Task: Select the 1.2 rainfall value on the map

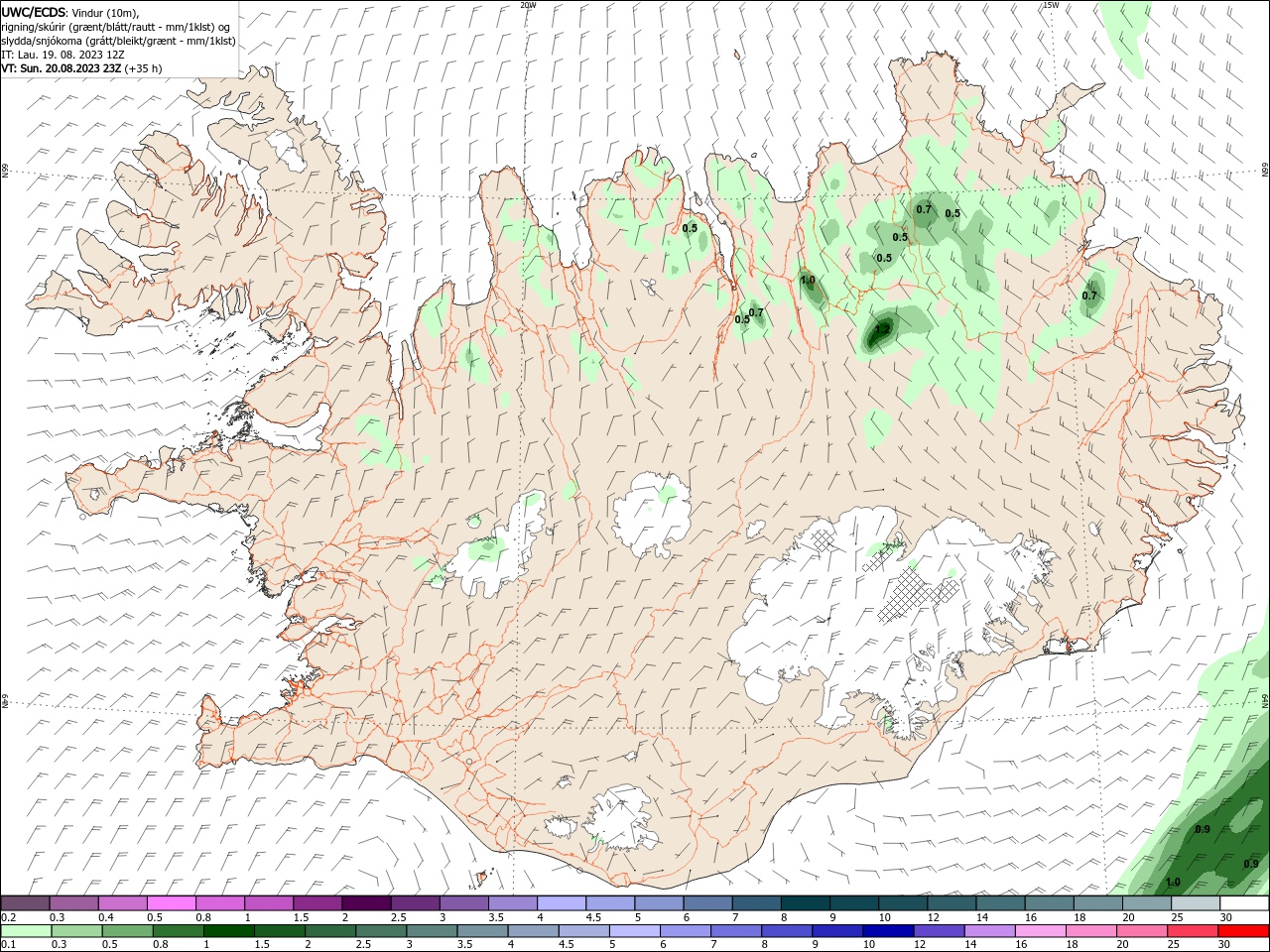Action: [883, 328]
